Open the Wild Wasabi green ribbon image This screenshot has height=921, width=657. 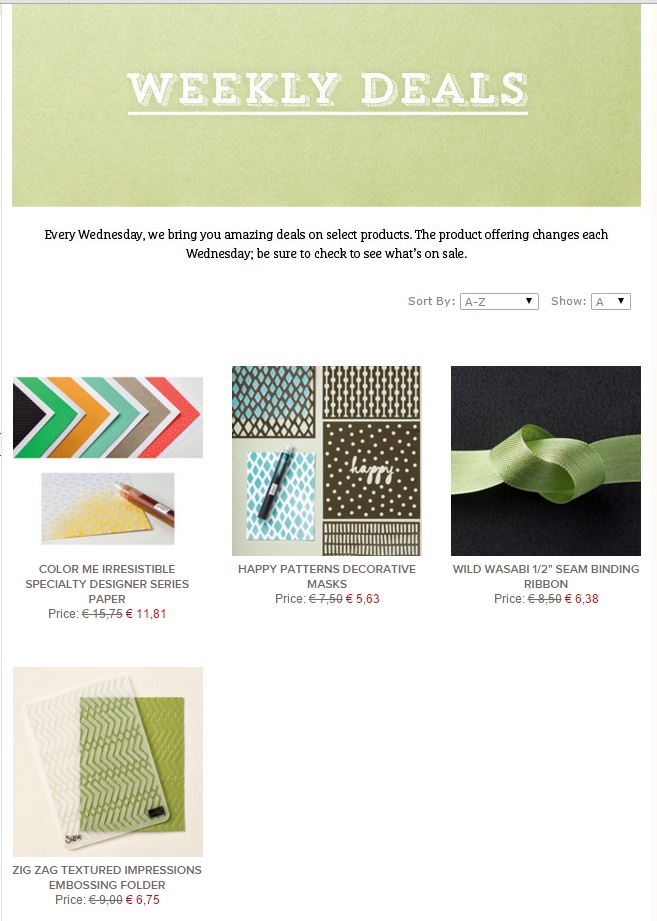[546, 461]
